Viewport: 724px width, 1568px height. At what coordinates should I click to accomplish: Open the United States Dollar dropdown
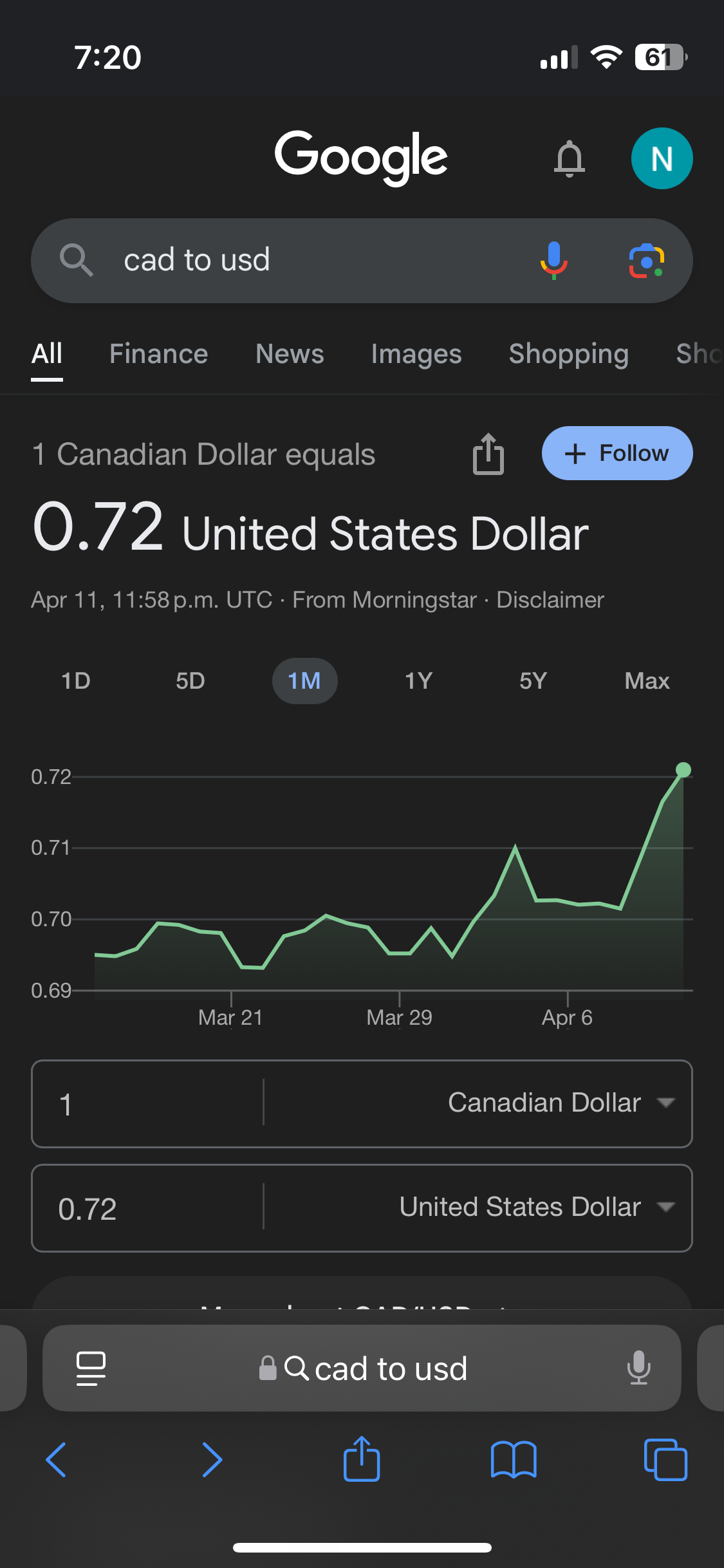[x=535, y=1208]
